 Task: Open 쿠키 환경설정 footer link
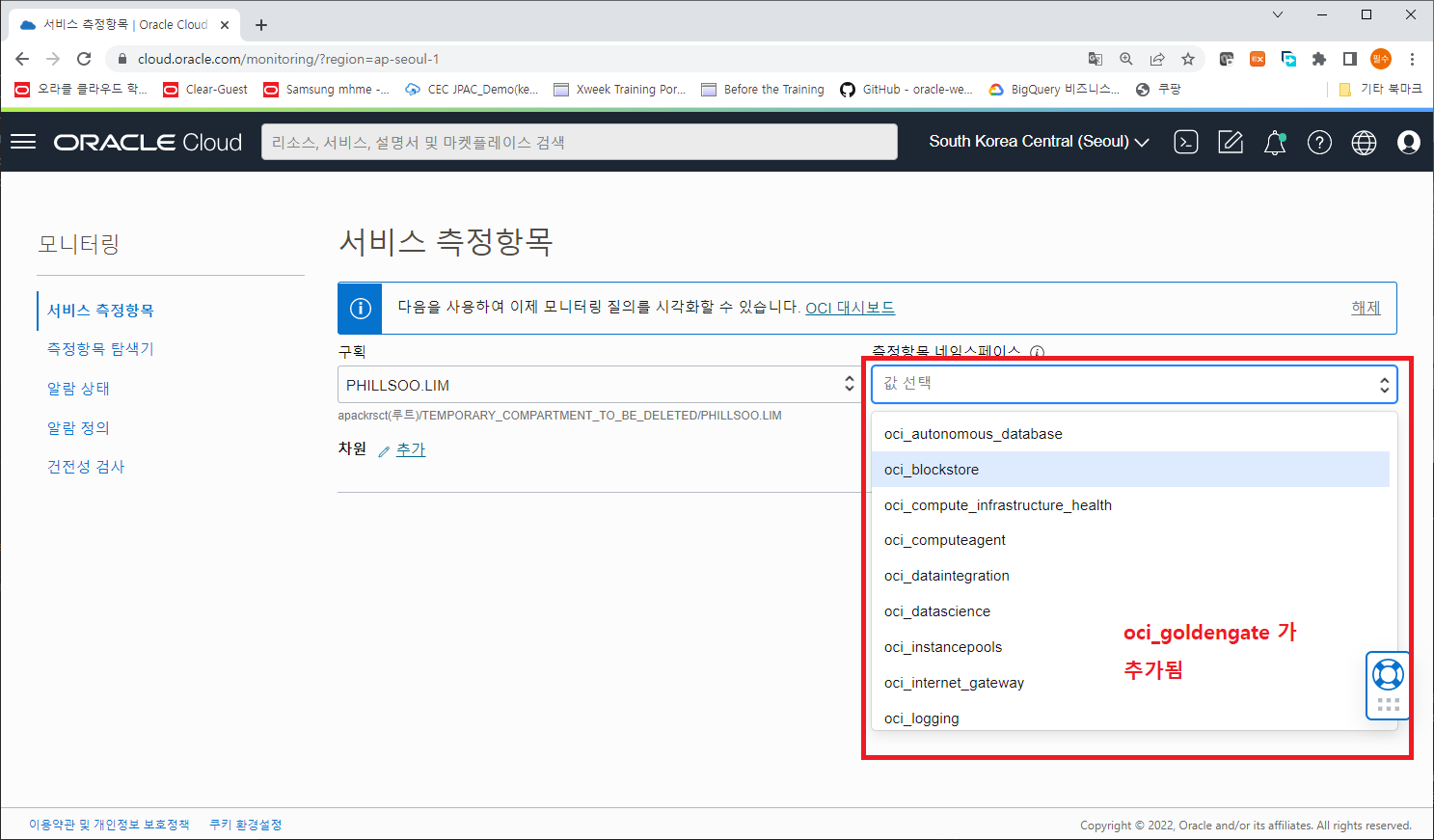point(246,825)
